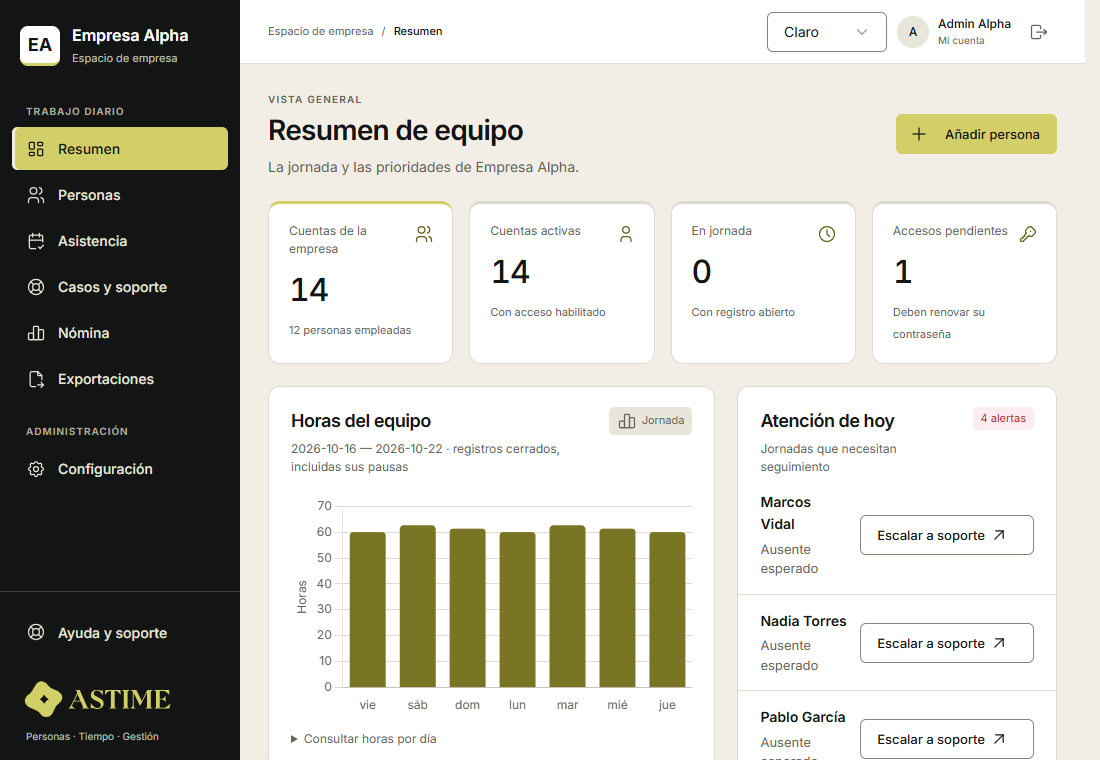Select the vie bar in chart
This screenshot has width=1100, height=760.
pyautogui.click(x=368, y=609)
